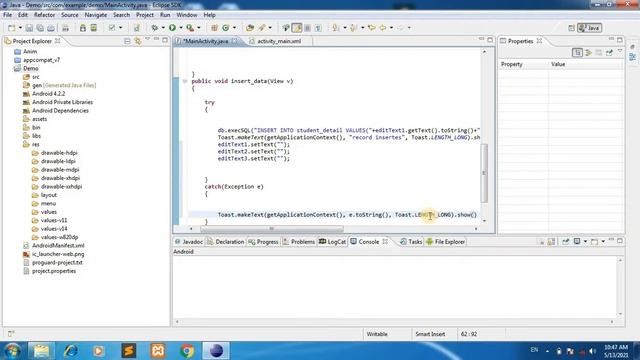
Task: Click the New Java Package icon
Action: pos(214,28)
